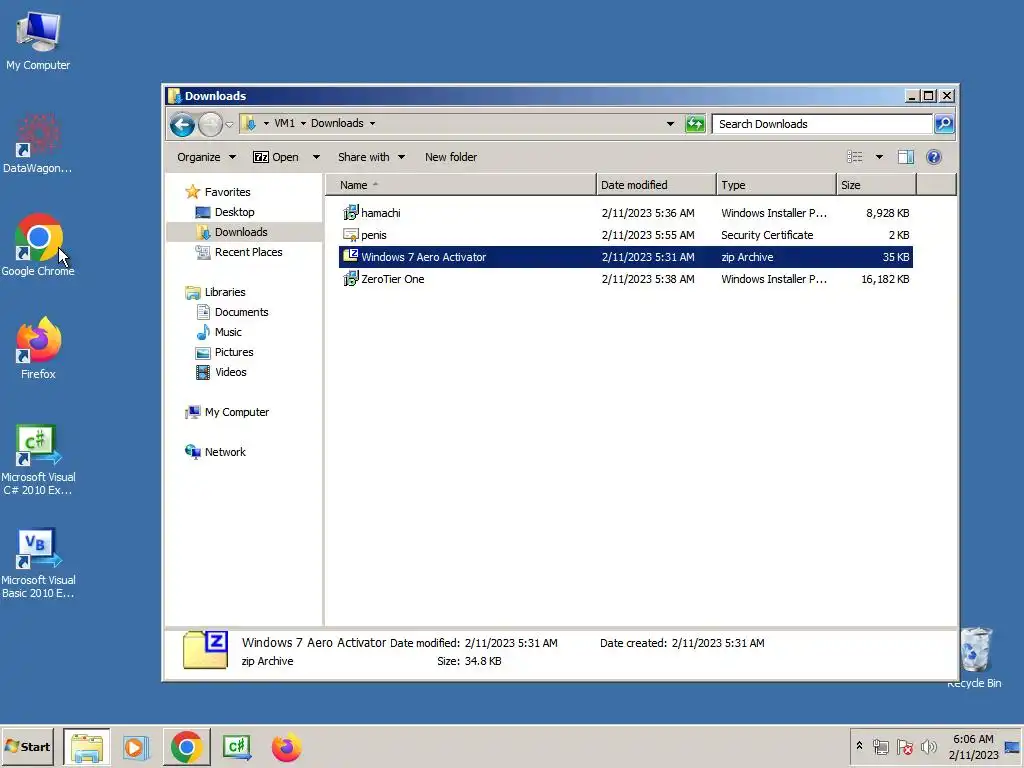Viewport: 1024px width, 768px height.
Task: Open the Organize menu
Action: point(206,157)
